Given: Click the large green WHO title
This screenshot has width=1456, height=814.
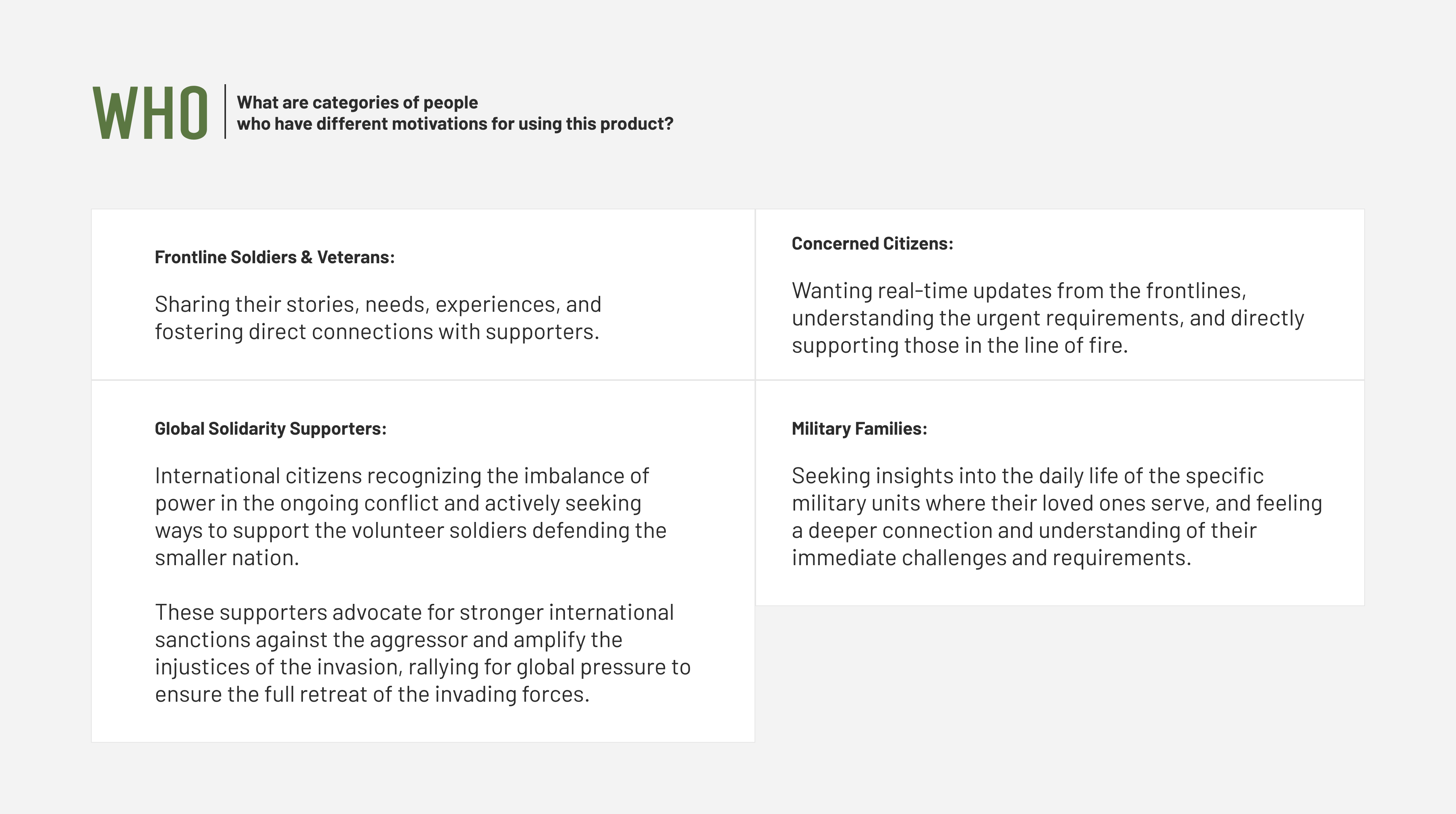Looking at the screenshot, I should pos(151,113).
